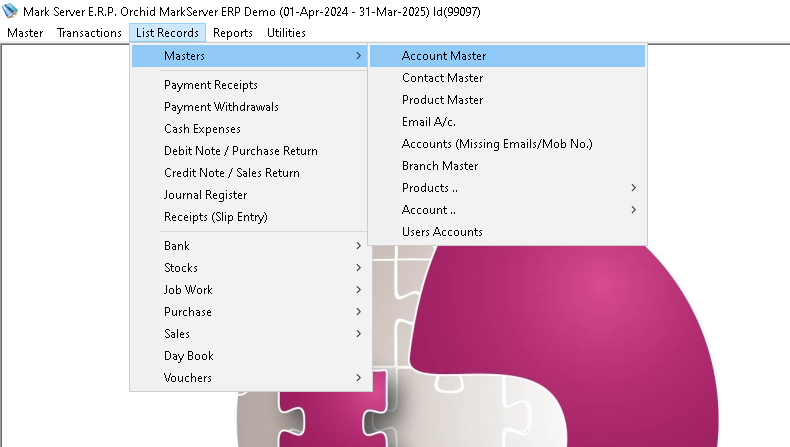Expand the Account .. submenu

coord(507,210)
